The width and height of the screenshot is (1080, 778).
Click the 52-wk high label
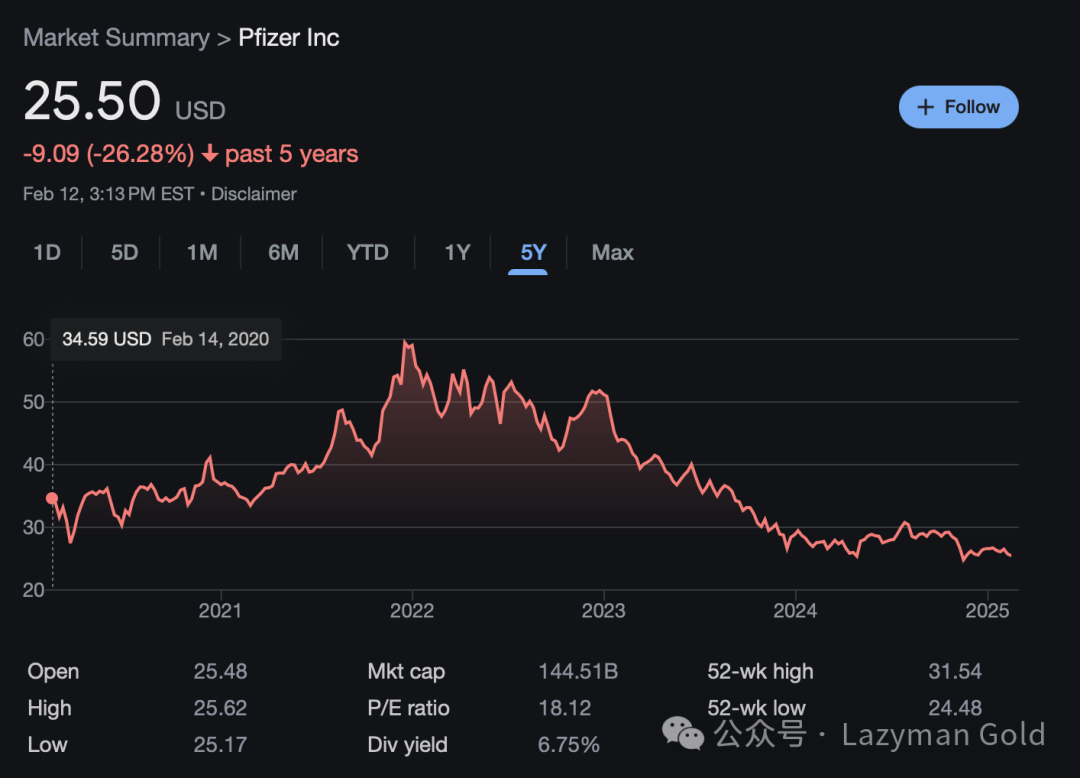click(x=760, y=671)
